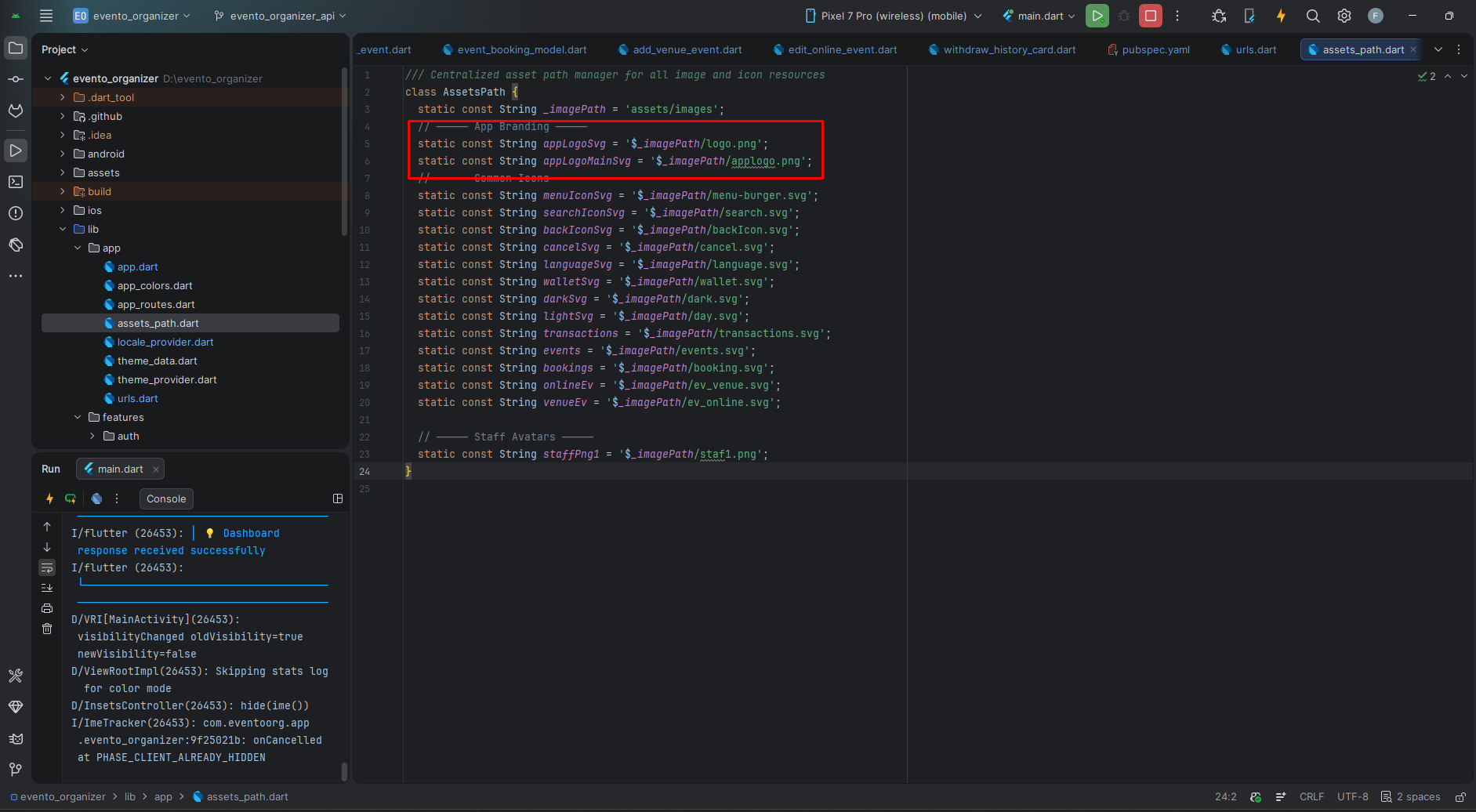Open IDE settings gear icon
This screenshot has height=812, width=1476.
pyautogui.click(x=1344, y=16)
